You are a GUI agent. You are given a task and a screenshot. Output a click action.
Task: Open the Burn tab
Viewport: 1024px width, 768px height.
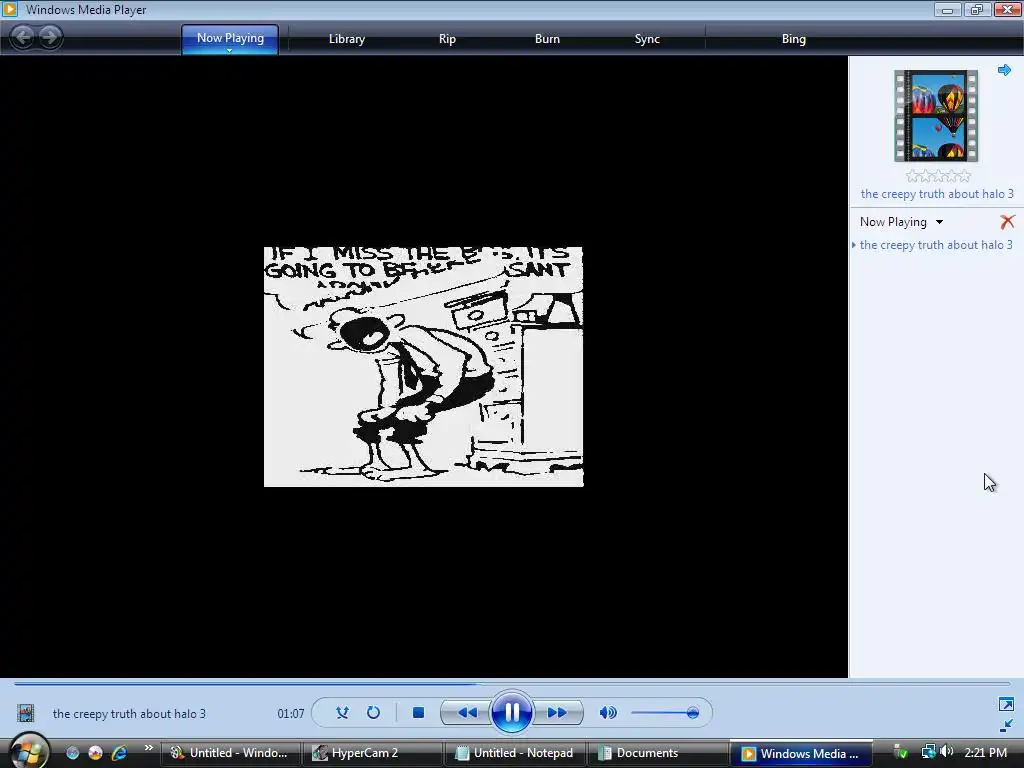pyautogui.click(x=547, y=39)
